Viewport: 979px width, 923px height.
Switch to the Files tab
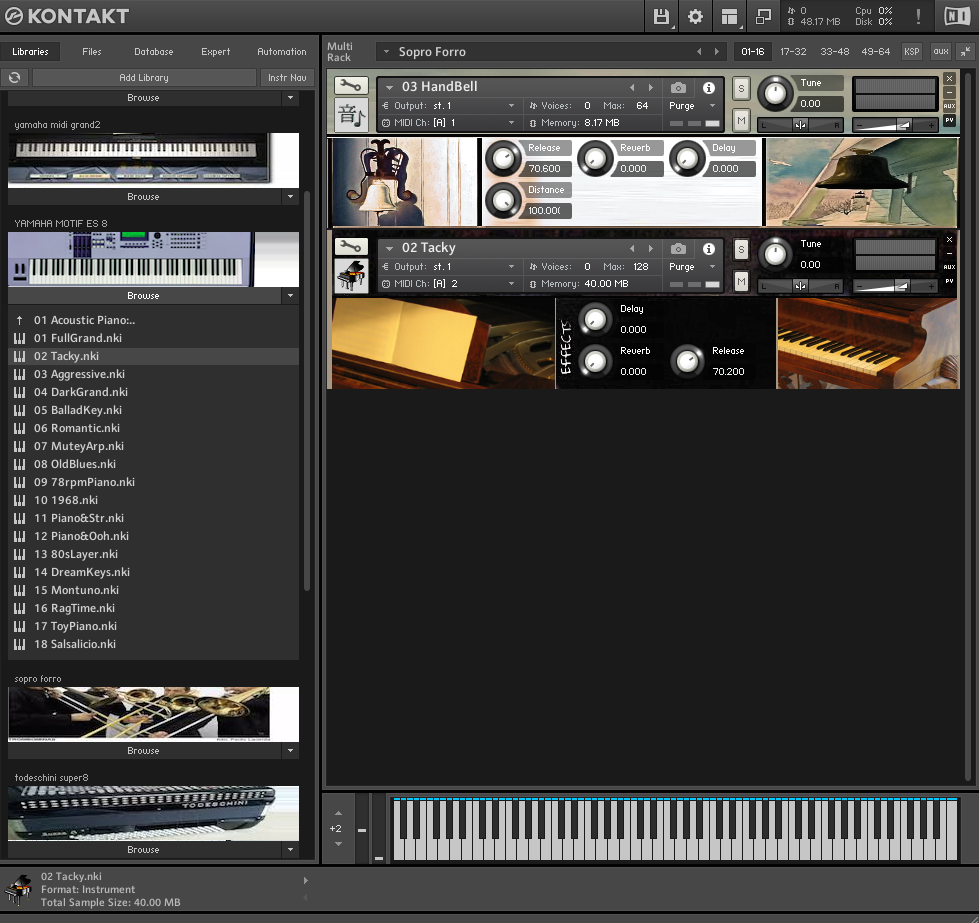[92, 52]
